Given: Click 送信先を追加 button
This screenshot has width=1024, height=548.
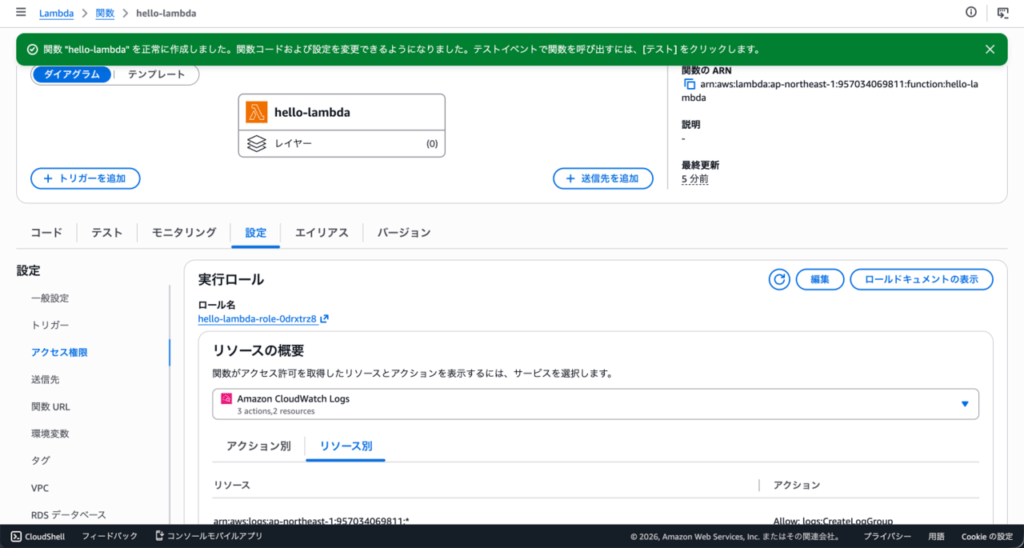Looking at the screenshot, I should coord(603,178).
